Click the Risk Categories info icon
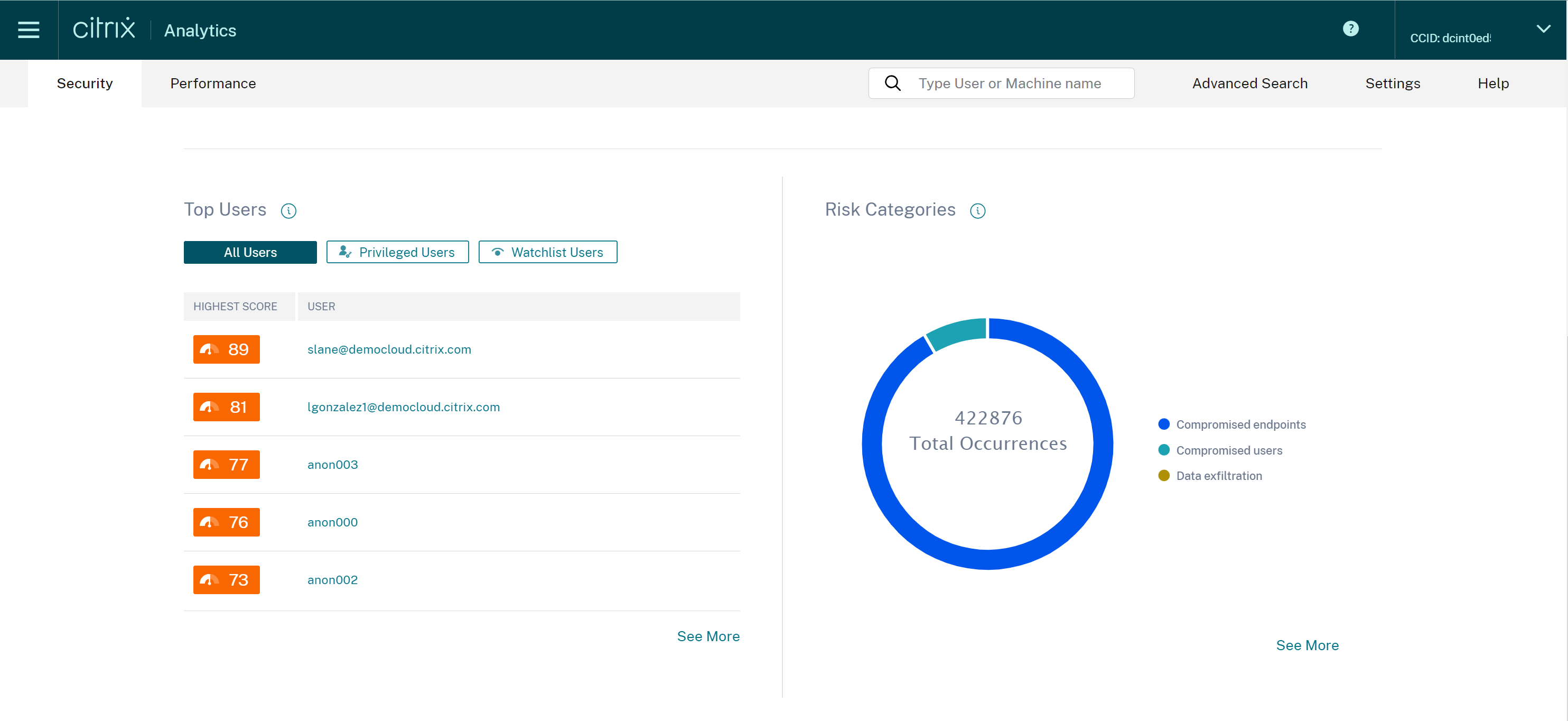The width and height of the screenshot is (1568, 721). [977, 211]
